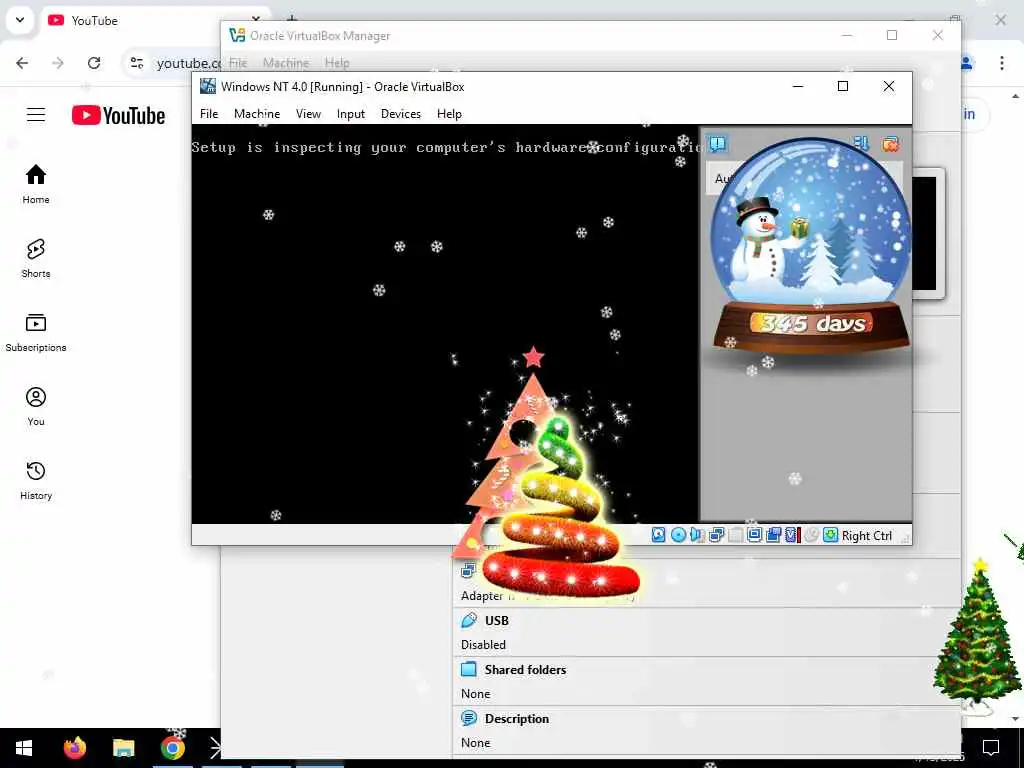Open the Input menu of the VM window
Image resolution: width=1024 pixels, height=768 pixels.
(x=351, y=114)
